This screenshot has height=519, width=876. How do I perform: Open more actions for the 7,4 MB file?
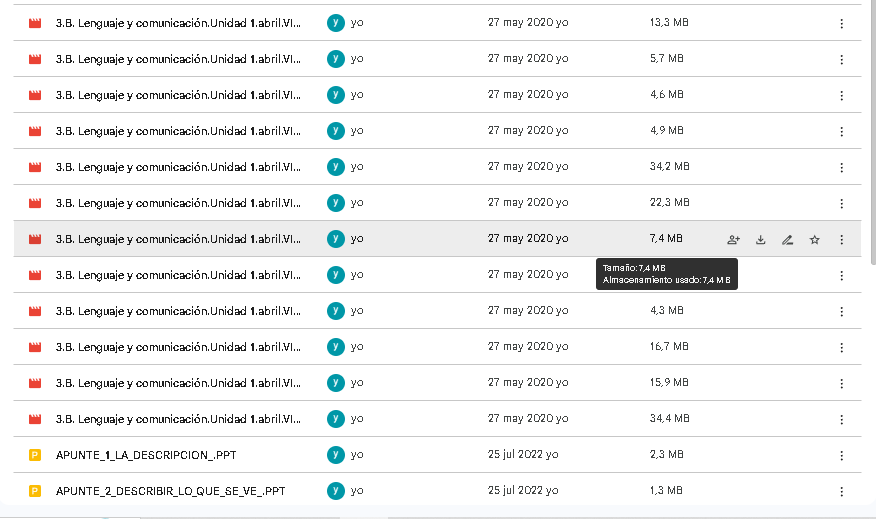841,240
